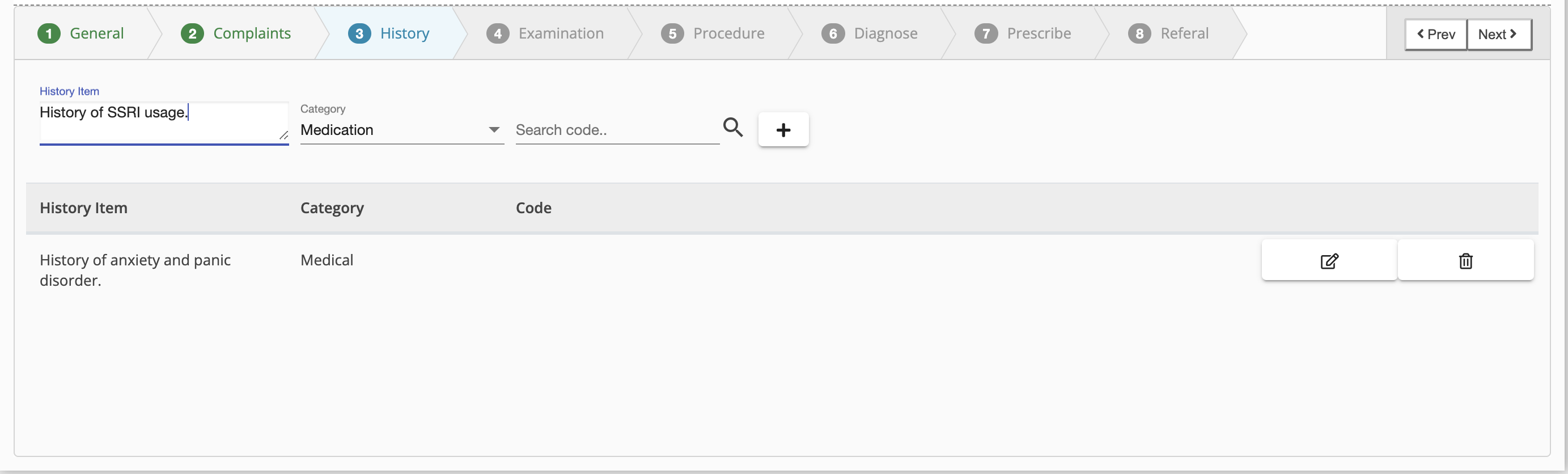Open the Category Medication dropdown

tap(402, 130)
